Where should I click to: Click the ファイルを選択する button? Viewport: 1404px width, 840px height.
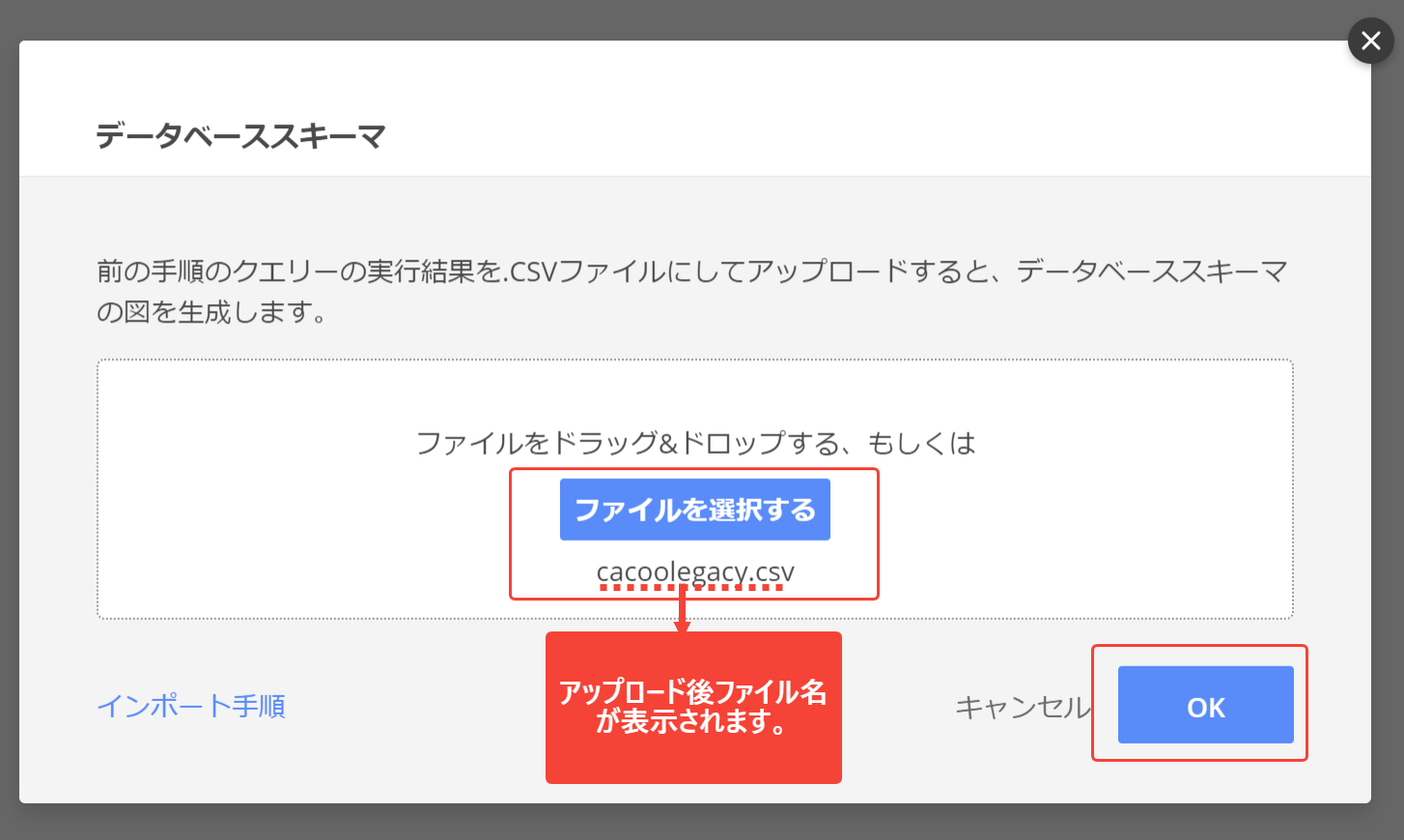tap(694, 509)
